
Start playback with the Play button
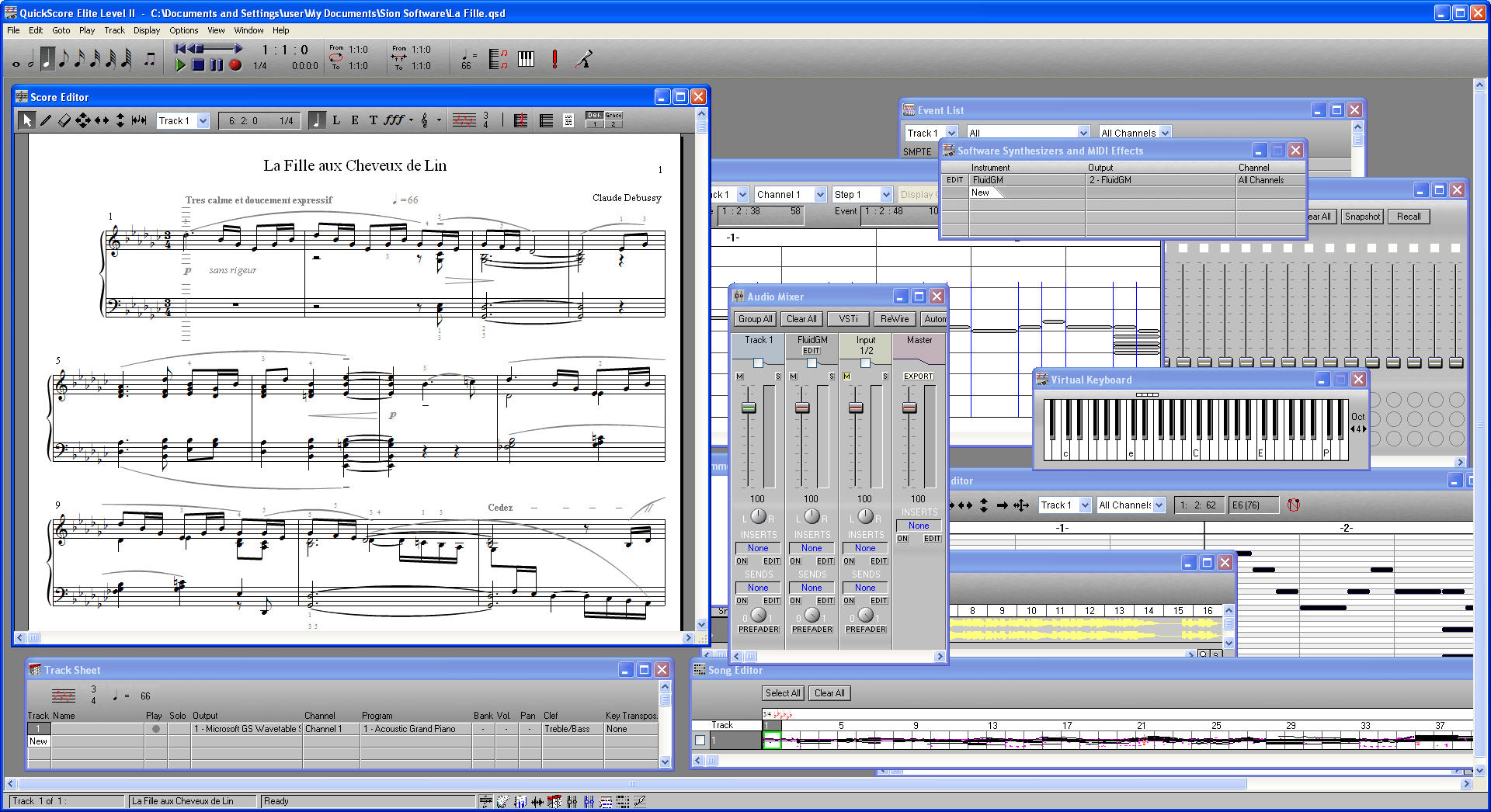click(181, 64)
